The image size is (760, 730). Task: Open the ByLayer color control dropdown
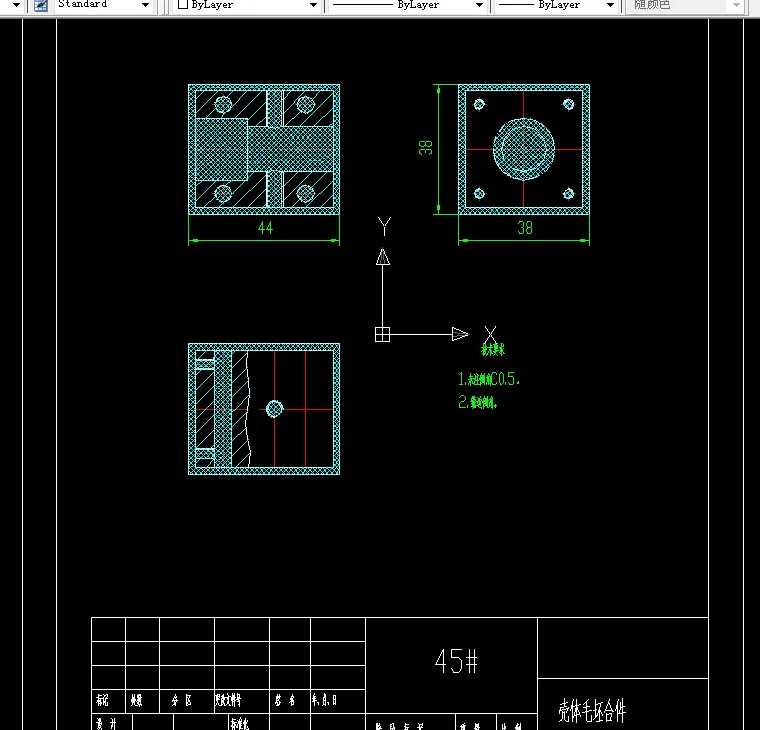pyautogui.click(x=247, y=5)
